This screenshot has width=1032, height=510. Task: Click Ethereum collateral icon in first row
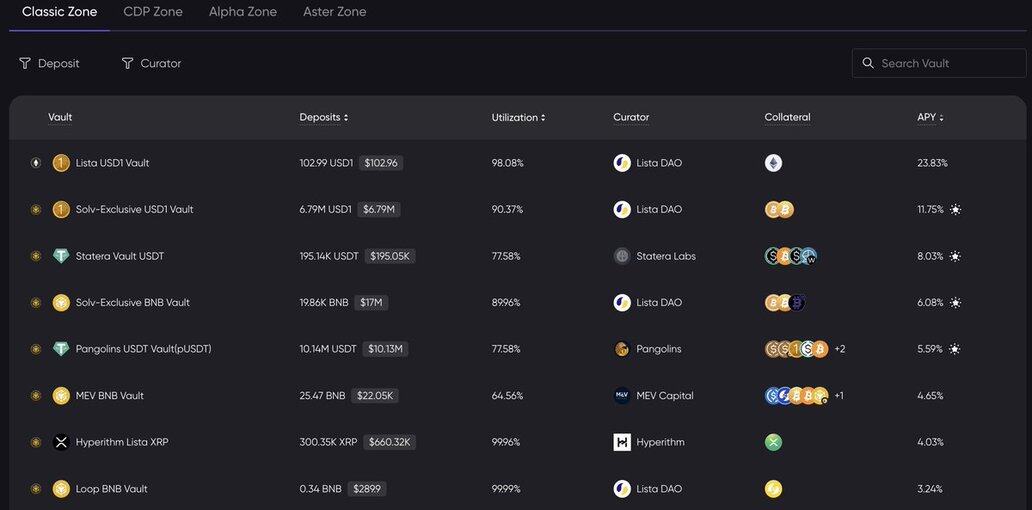(773, 163)
